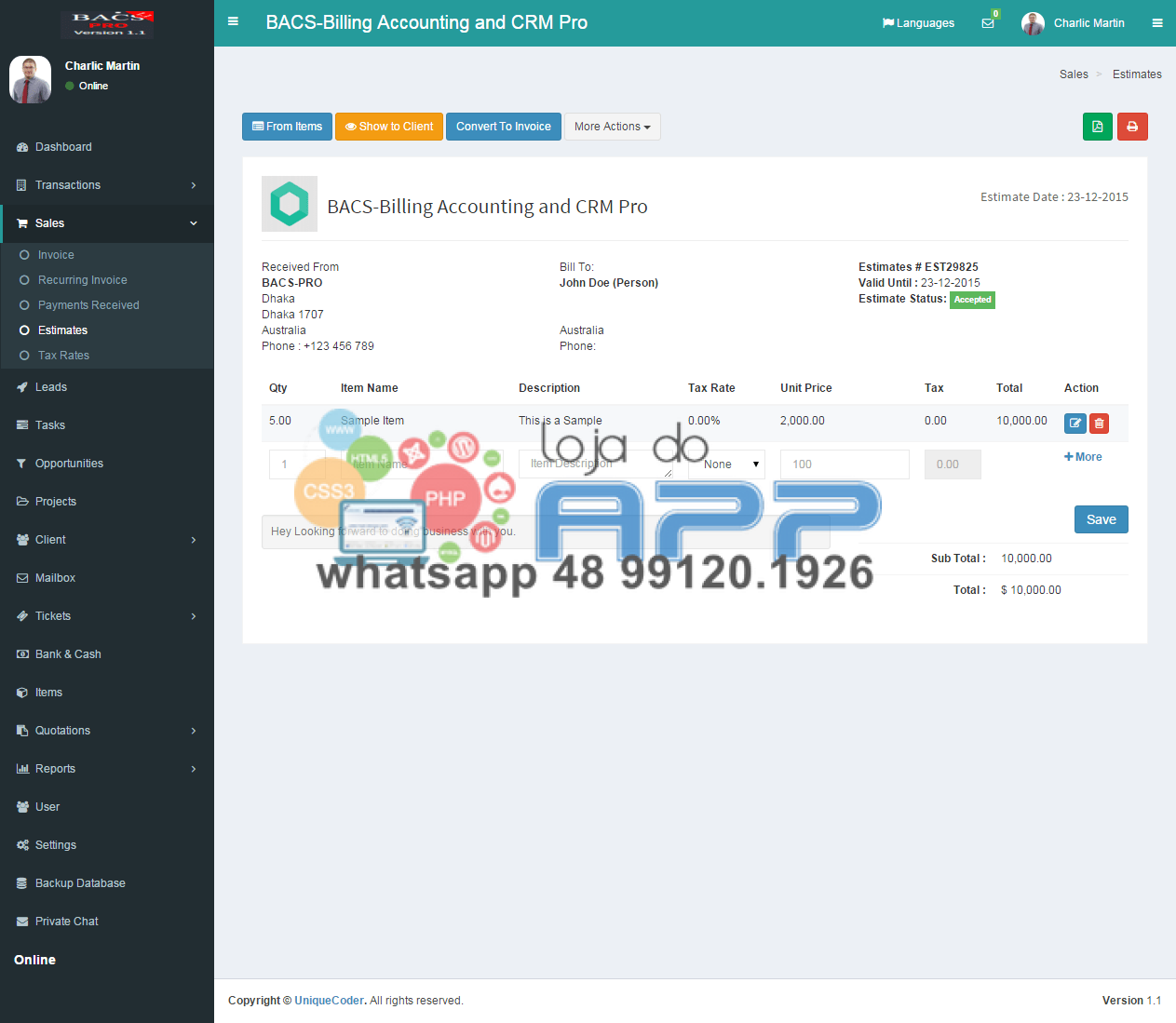Image resolution: width=1176 pixels, height=1023 pixels.
Task: Open the More Actions dropdown
Action: [x=612, y=127]
